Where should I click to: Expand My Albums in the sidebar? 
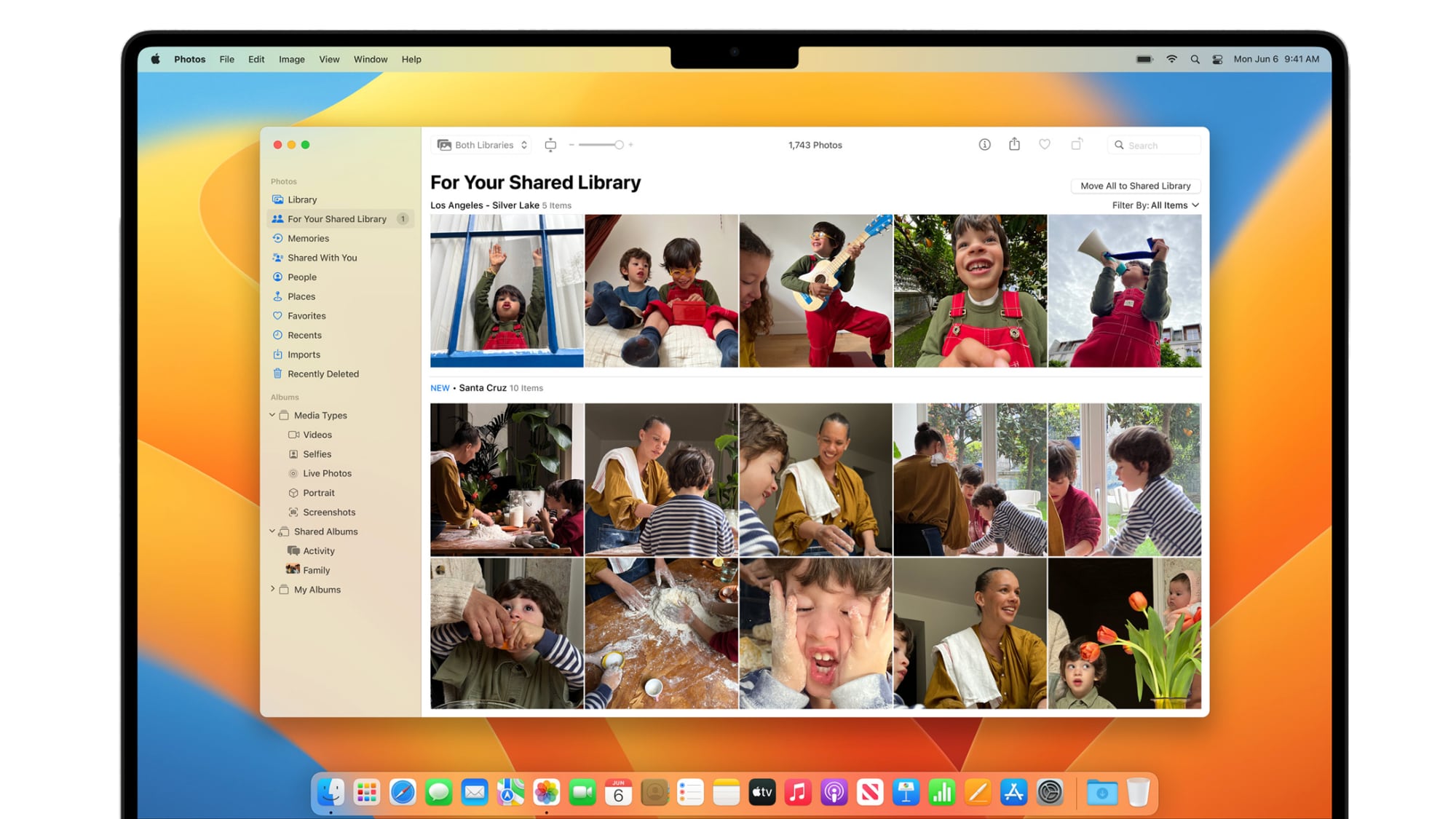(273, 589)
